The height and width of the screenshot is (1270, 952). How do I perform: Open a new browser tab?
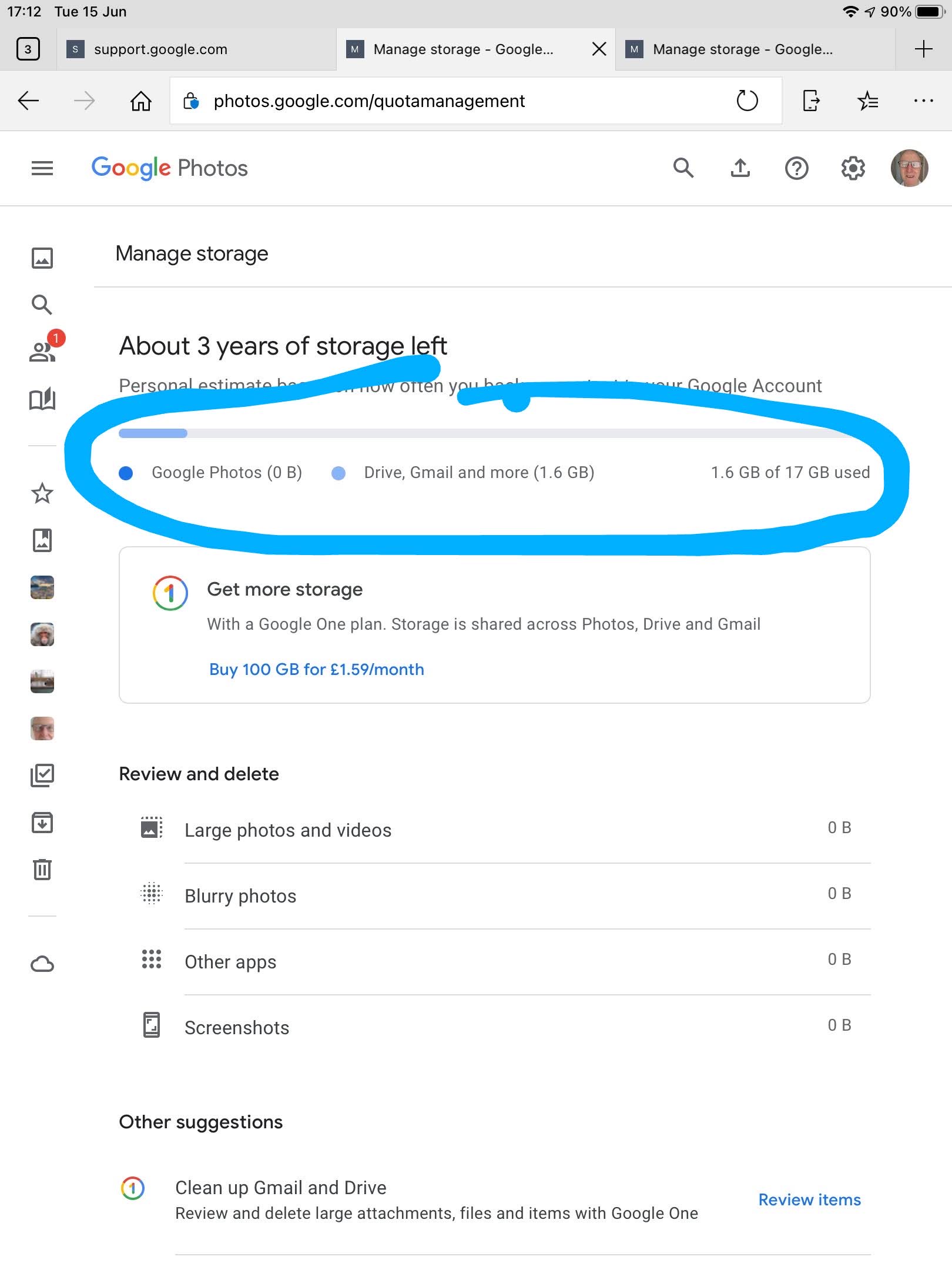click(923, 49)
